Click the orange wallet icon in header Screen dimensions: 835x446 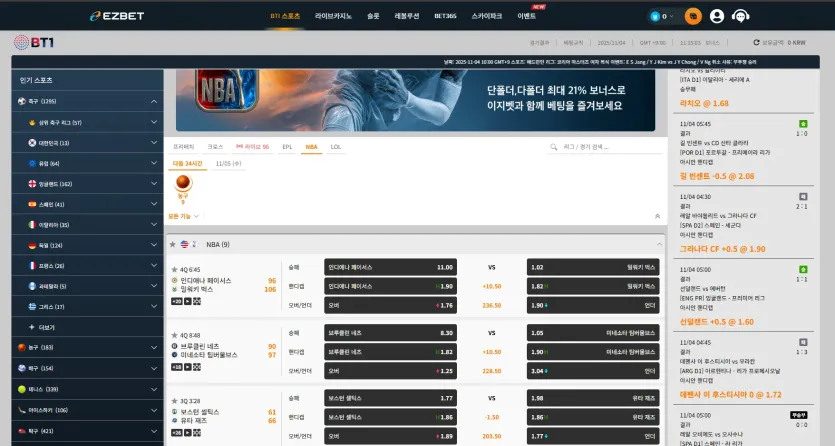[x=693, y=16]
